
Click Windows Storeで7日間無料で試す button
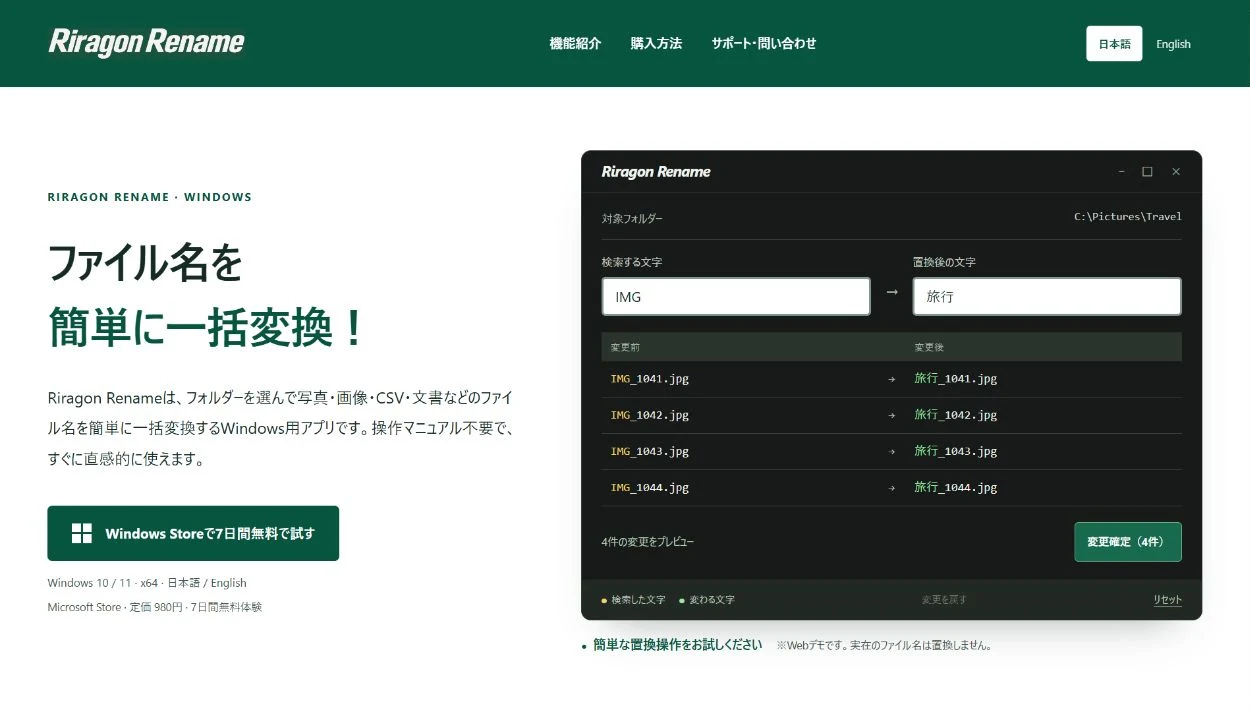[x=193, y=533]
